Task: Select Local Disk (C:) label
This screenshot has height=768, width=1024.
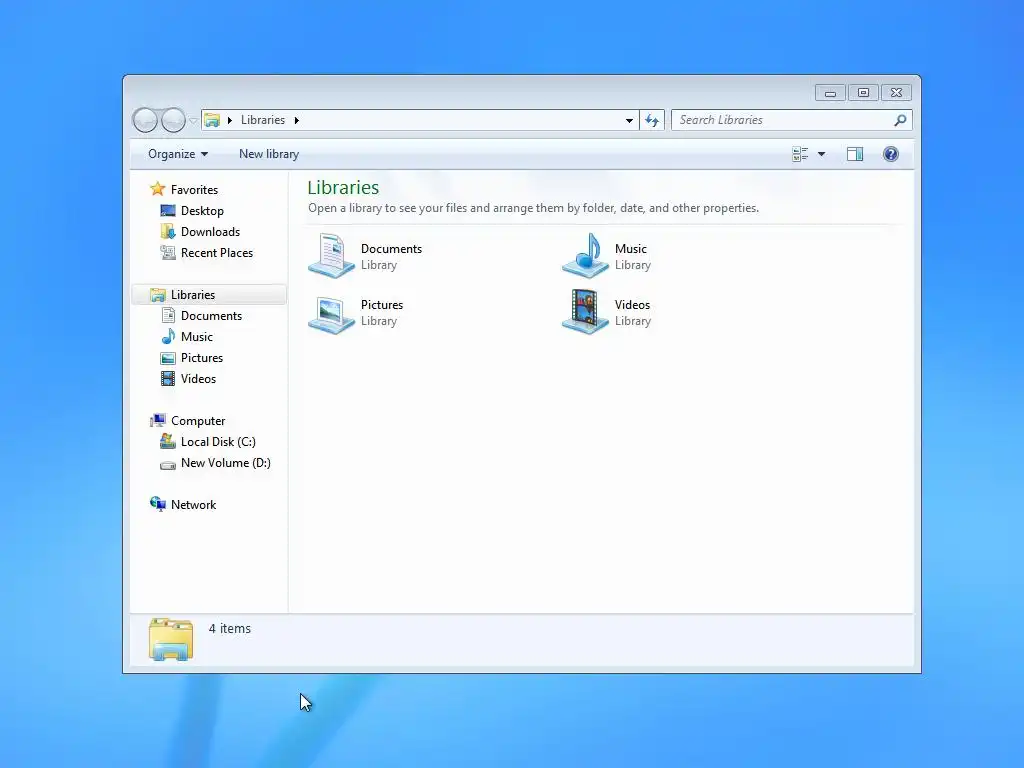Action: click(218, 442)
